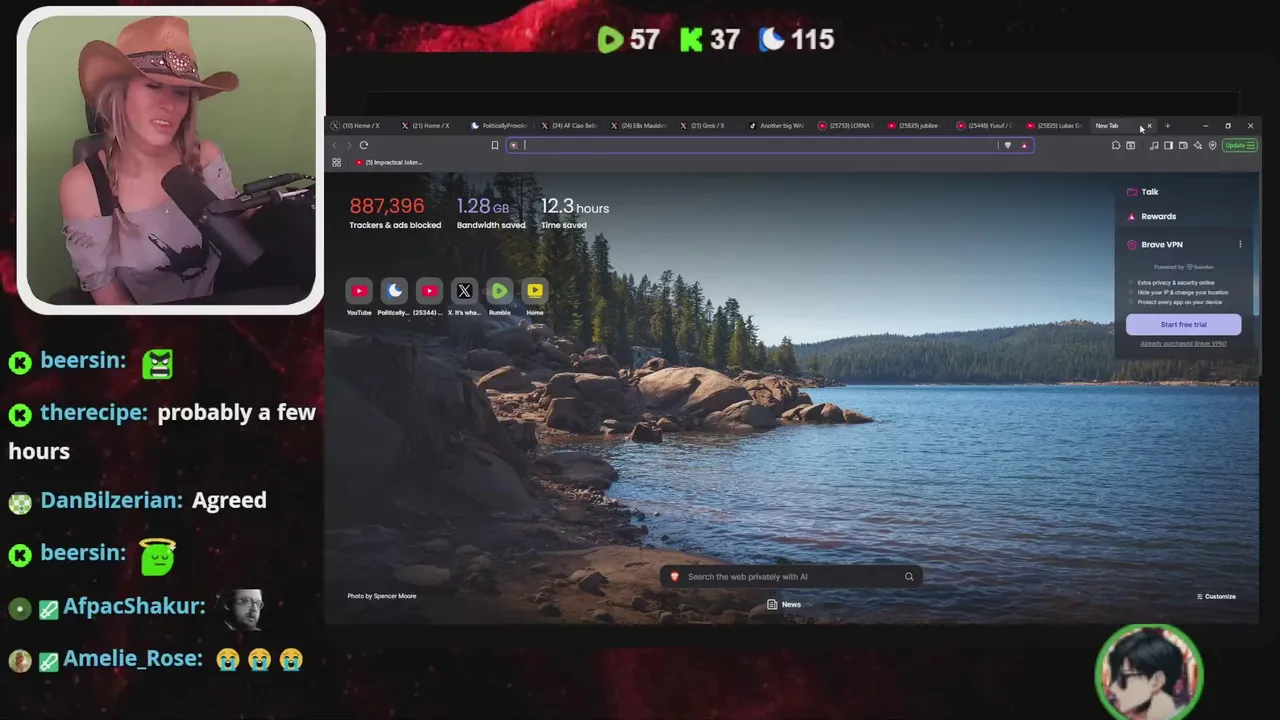Click Amelie_Rose username in stream chat

[133, 659]
